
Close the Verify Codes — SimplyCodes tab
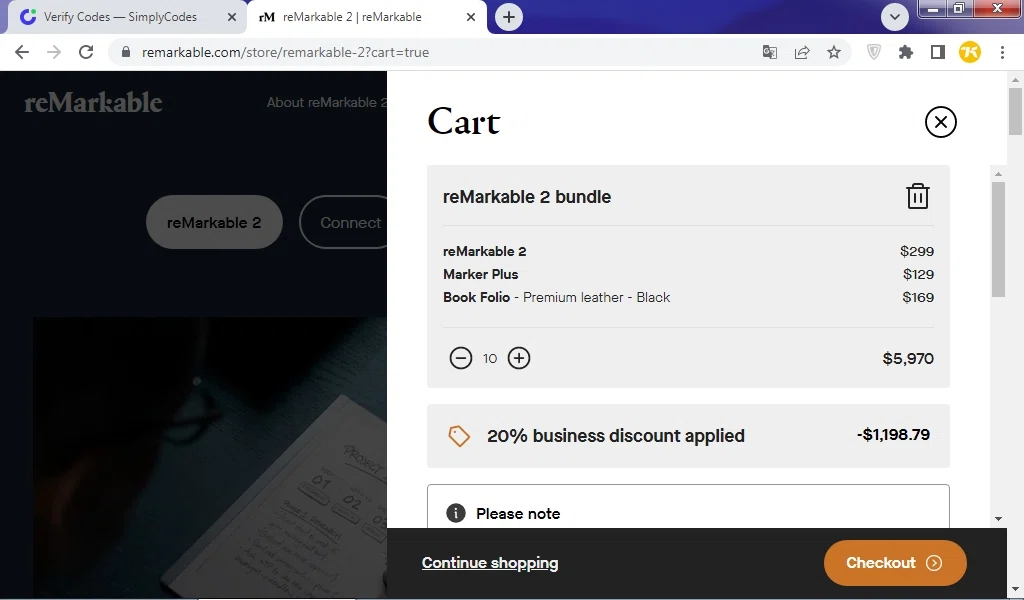(x=232, y=17)
